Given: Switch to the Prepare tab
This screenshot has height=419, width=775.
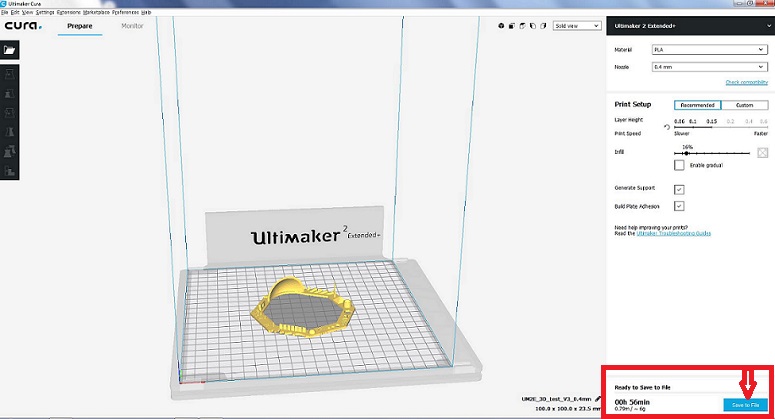Looking at the screenshot, I should 80,26.
